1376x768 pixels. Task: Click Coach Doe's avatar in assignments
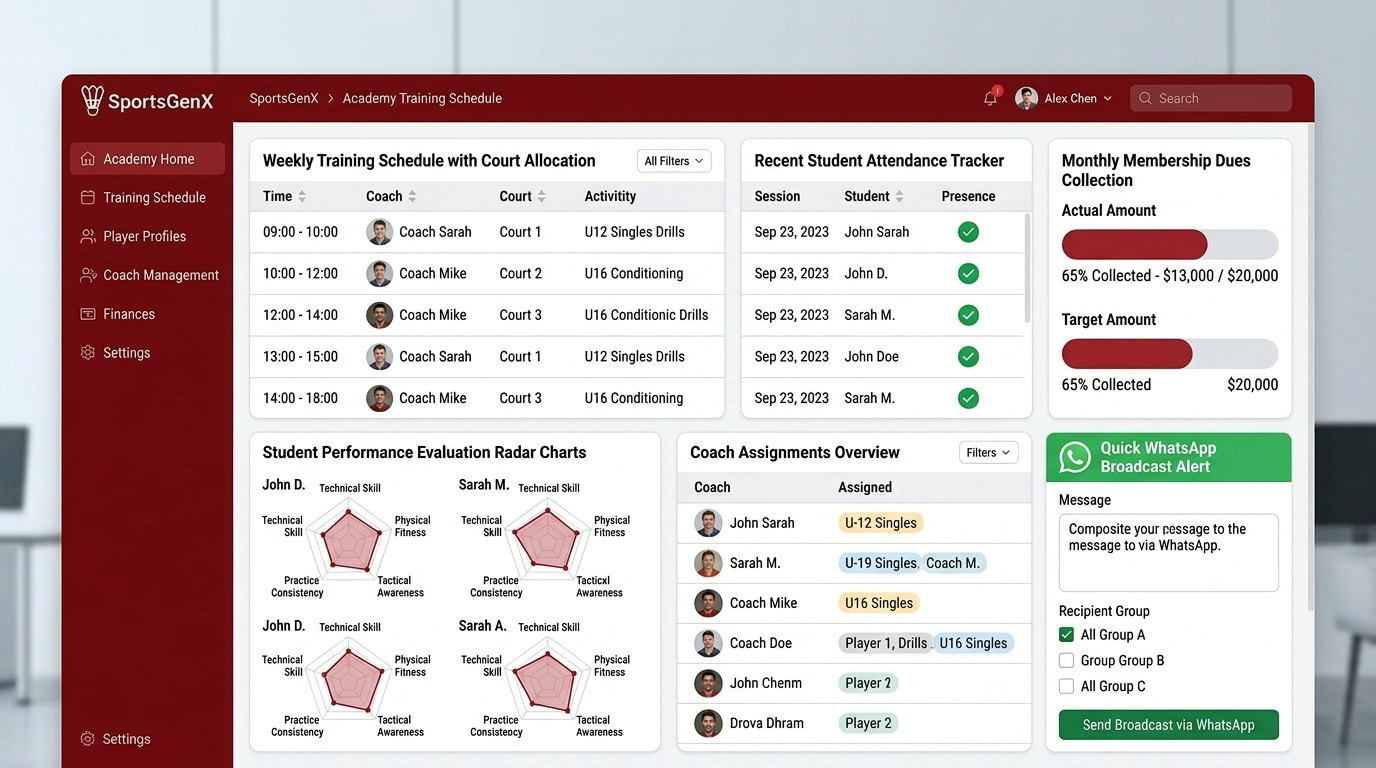pyautogui.click(x=708, y=643)
